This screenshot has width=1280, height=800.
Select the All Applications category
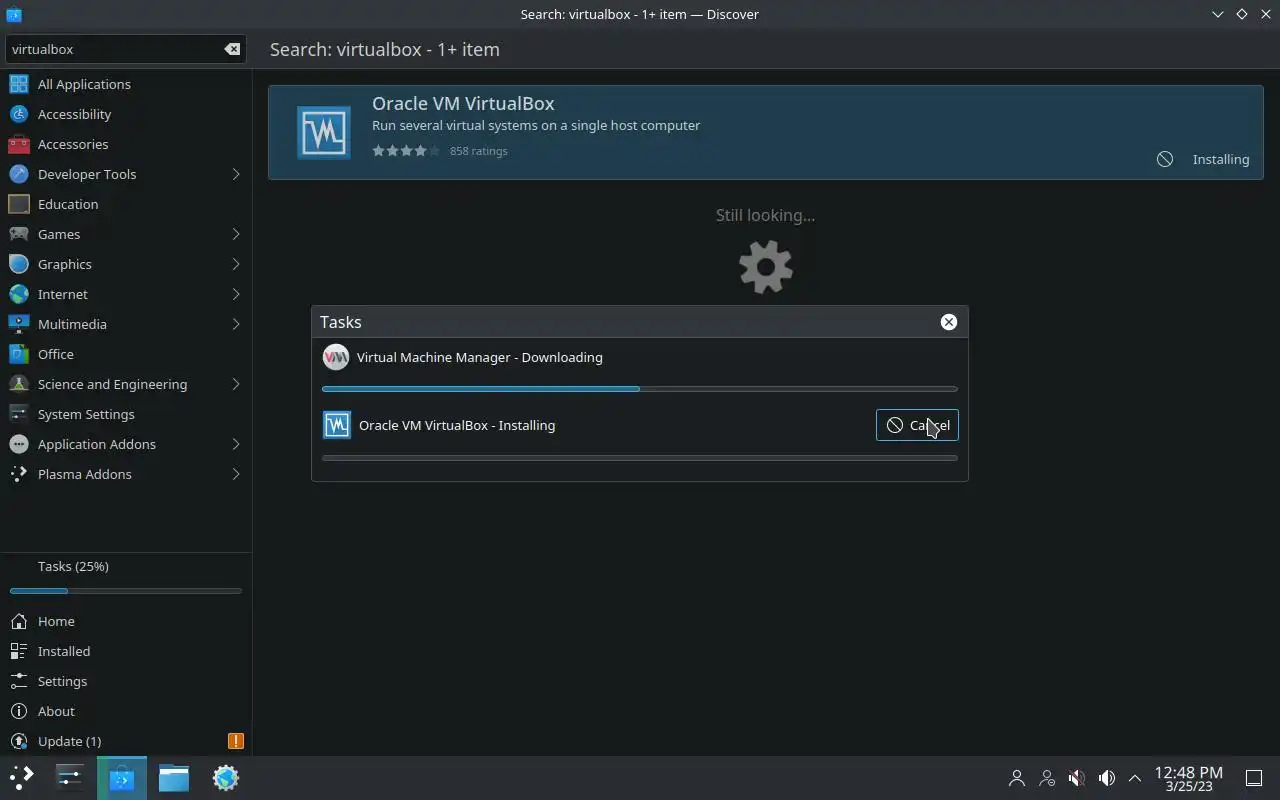point(126,84)
